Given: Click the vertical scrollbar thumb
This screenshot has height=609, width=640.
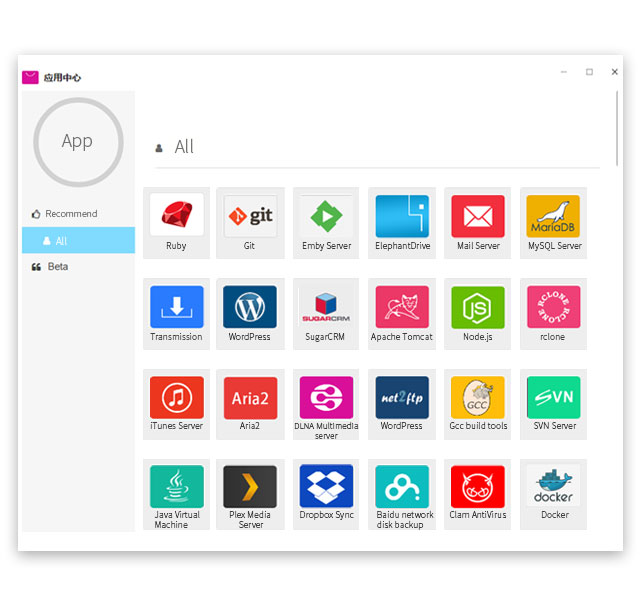Looking at the screenshot, I should tap(617, 128).
